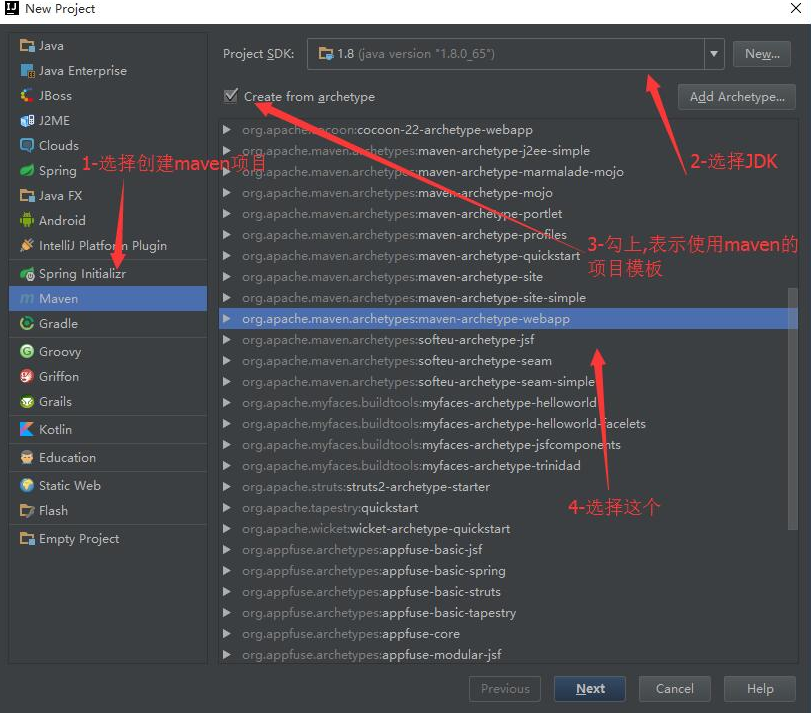
Task: Open the Help button
Action: click(x=760, y=689)
